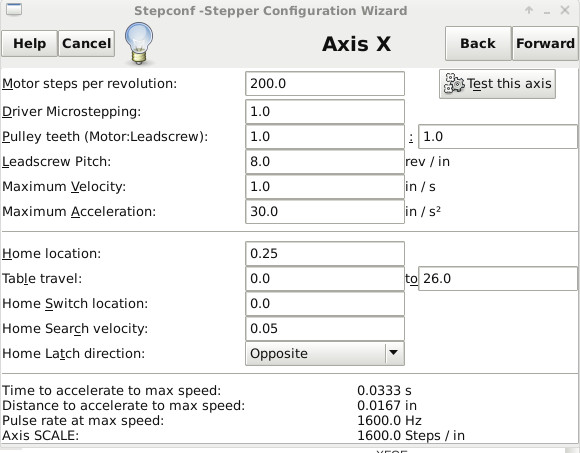
Task: Change the Maximum Velocity field
Action: click(325, 187)
